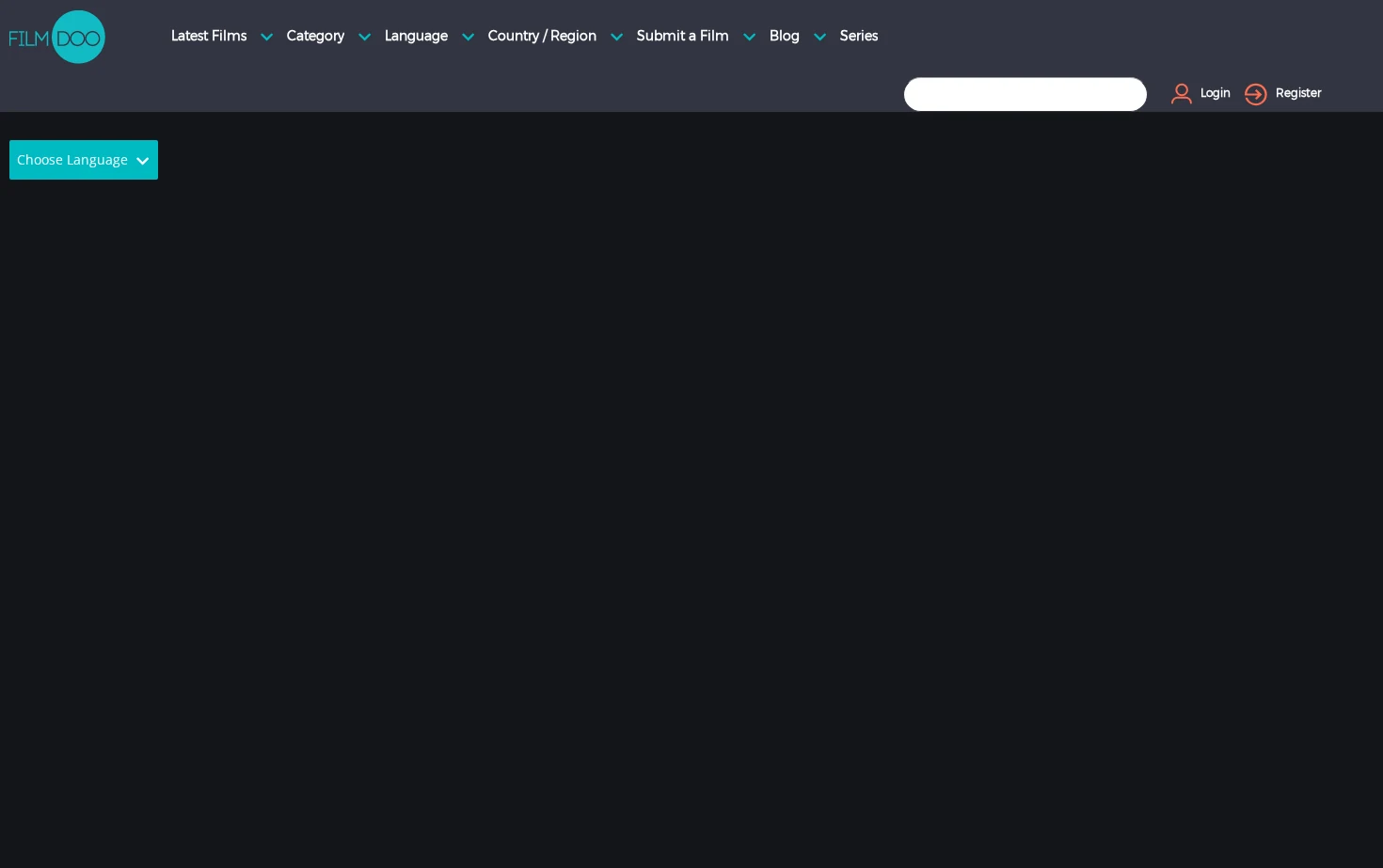Image resolution: width=1383 pixels, height=868 pixels.
Task: Open the Category menu
Action: [x=315, y=36]
